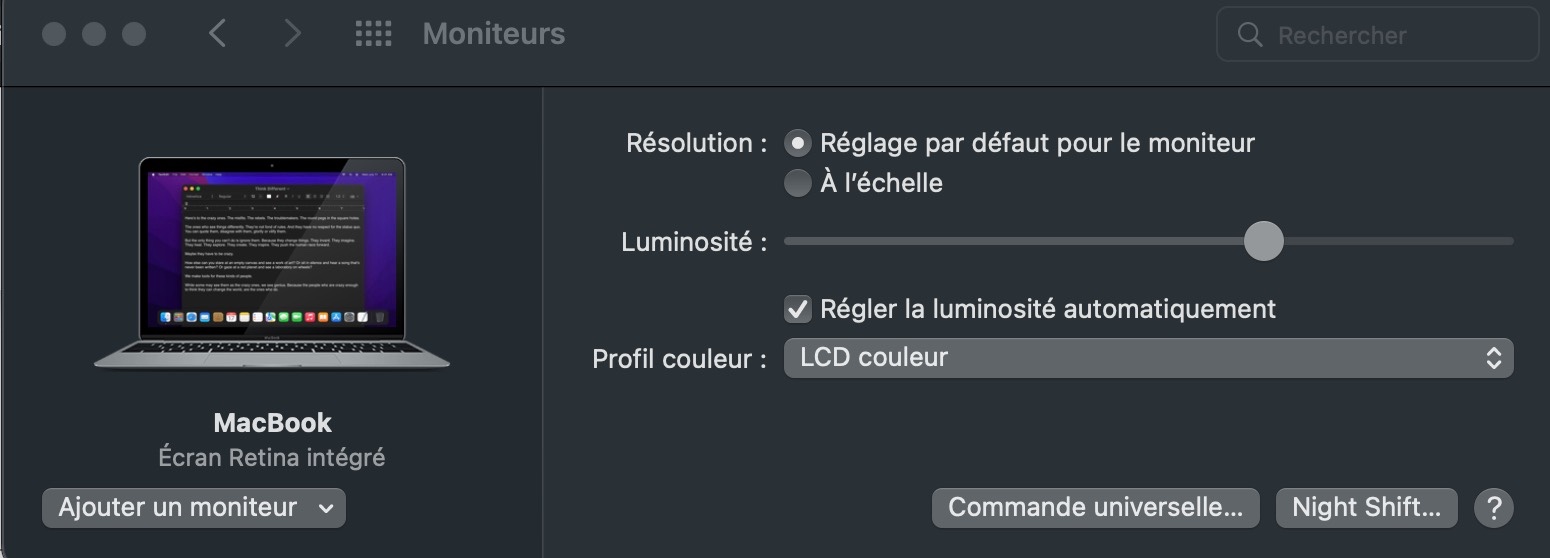Click the back navigation arrow
This screenshot has width=1550, height=558.
(217, 34)
